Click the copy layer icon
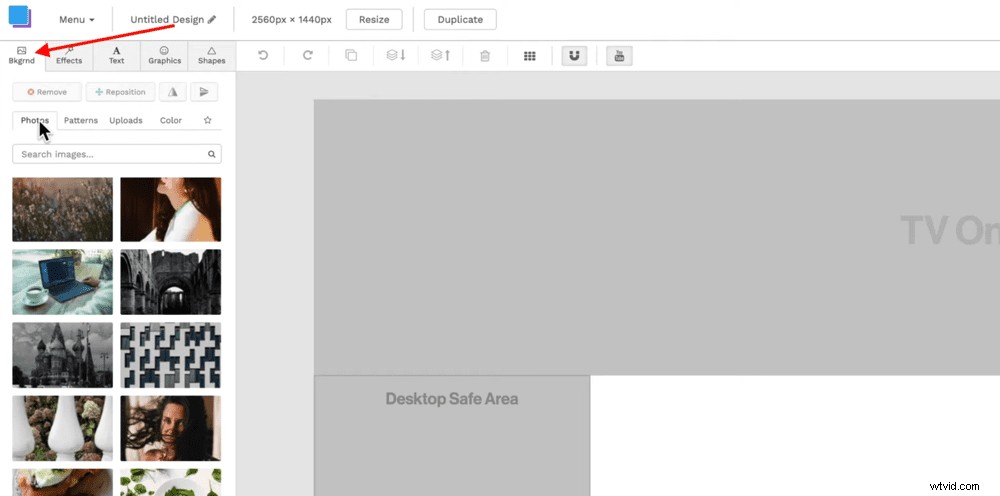1000x496 pixels. pyautogui.click(x=351, y=55)
